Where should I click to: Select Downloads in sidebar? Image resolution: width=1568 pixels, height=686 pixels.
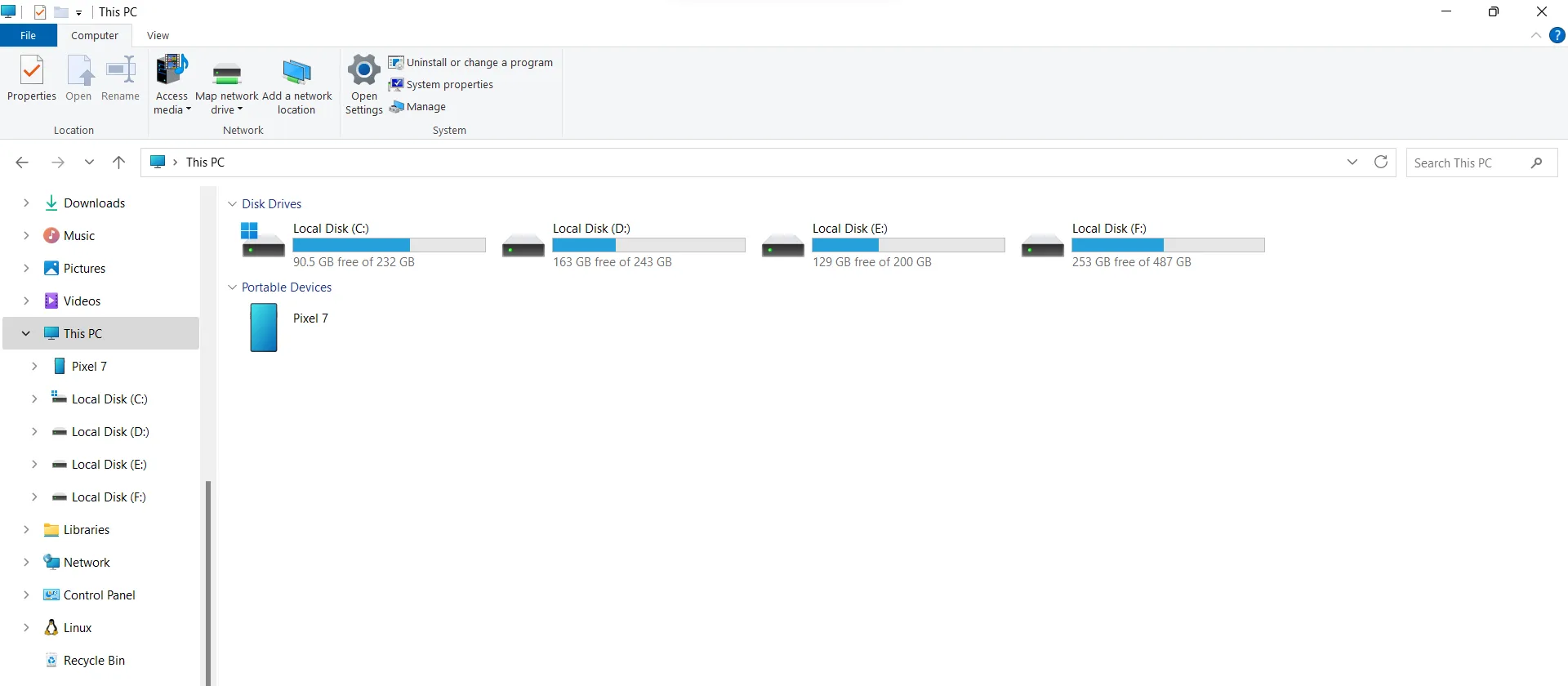pyautogui.click(x=86, y=203)
